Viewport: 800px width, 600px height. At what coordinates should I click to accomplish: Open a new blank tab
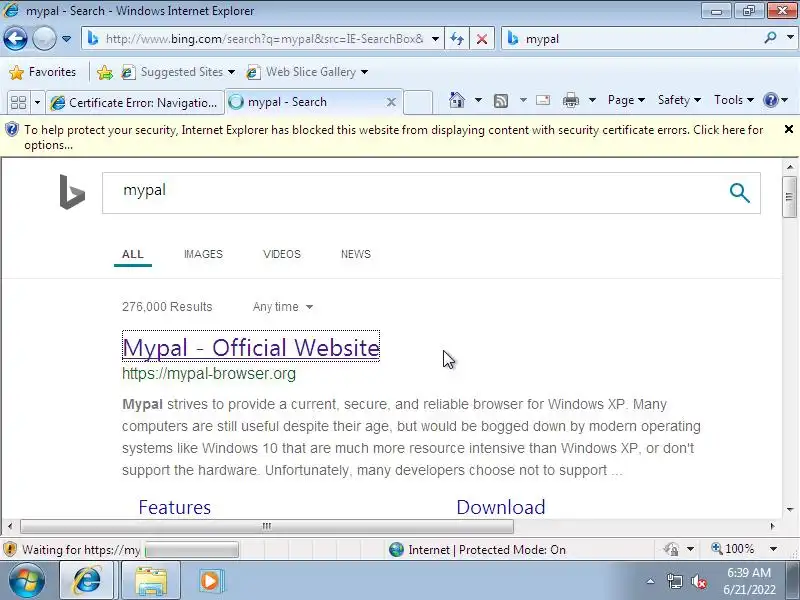(x=418, y=102)
